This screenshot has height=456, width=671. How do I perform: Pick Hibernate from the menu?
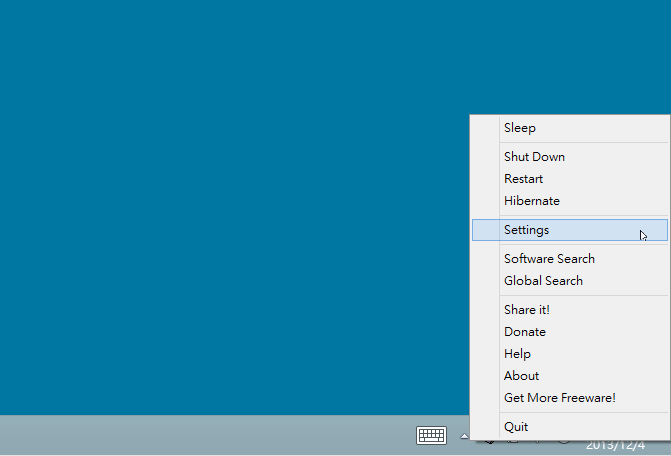pos(570,201)
